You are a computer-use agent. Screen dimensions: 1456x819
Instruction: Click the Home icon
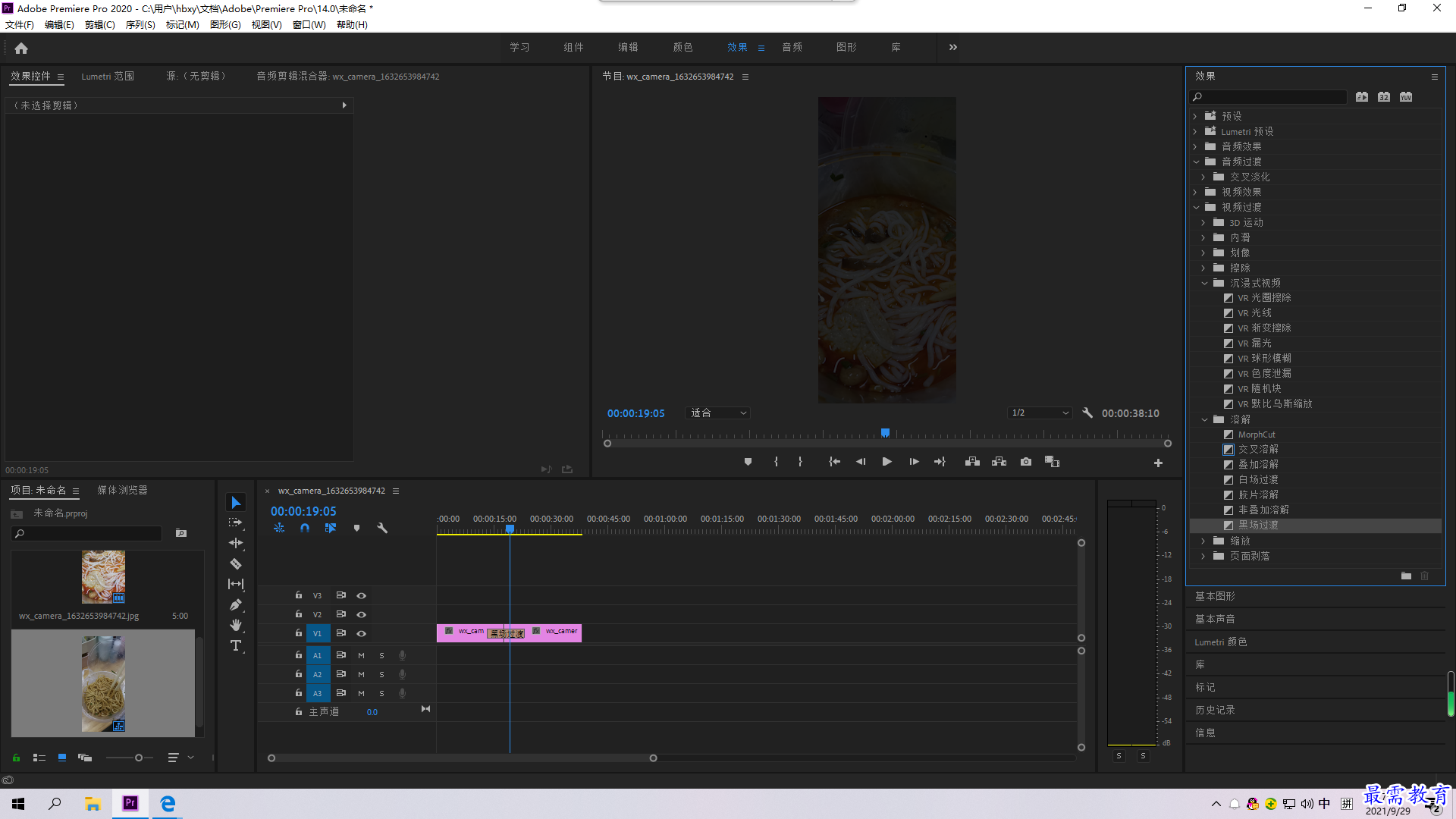click(21, 48)
